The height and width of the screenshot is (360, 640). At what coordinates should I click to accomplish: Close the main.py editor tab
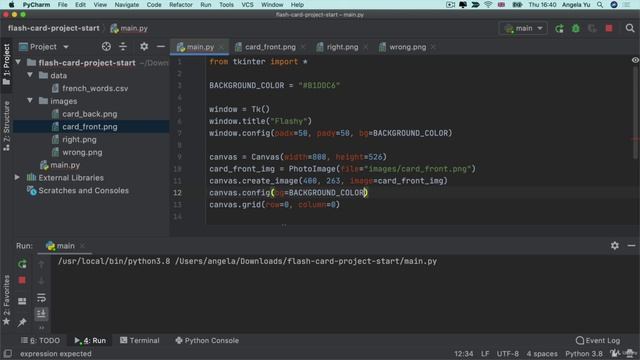tap(221, 47)
